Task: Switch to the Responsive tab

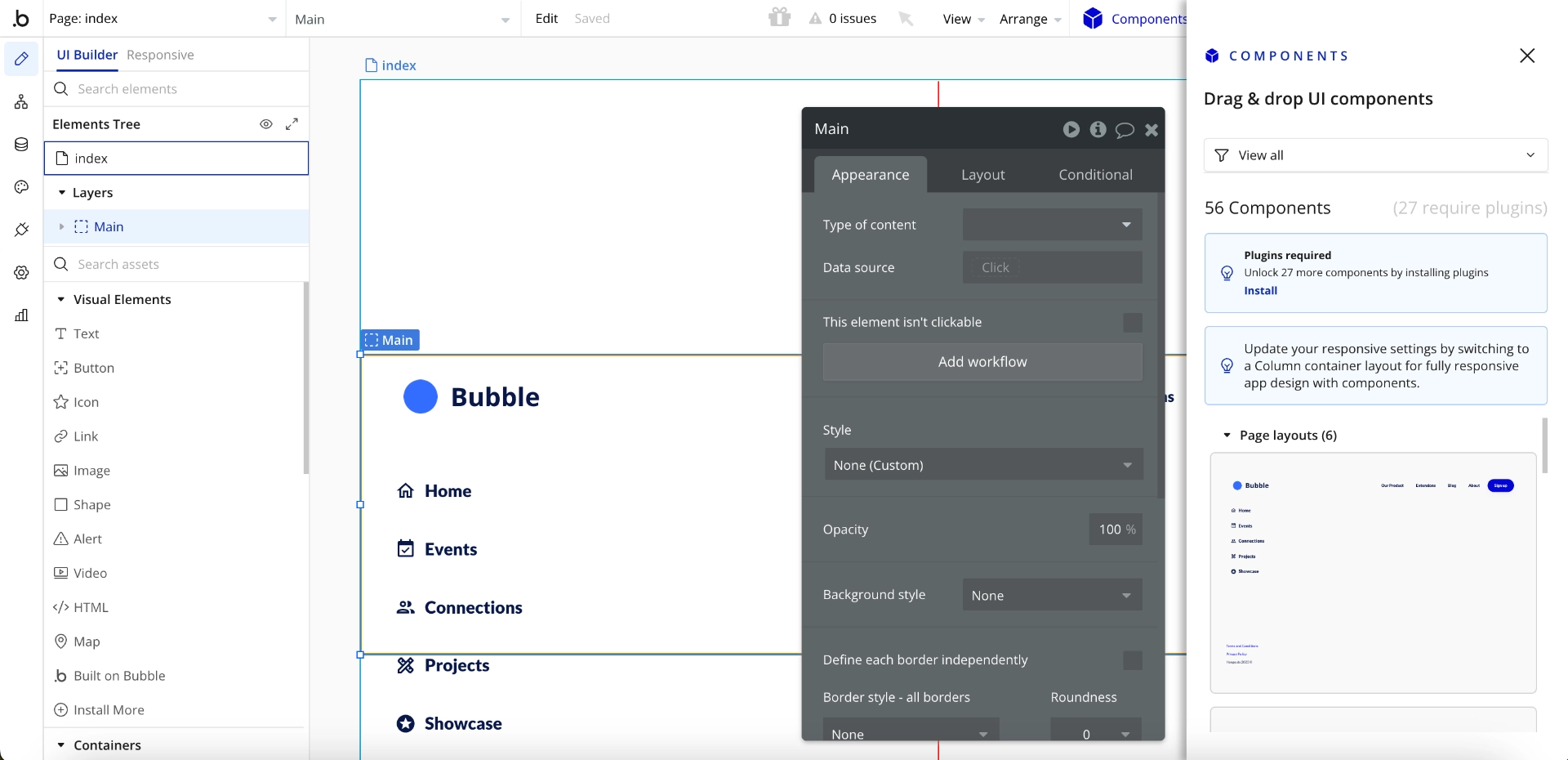Action: click(160, 55)
